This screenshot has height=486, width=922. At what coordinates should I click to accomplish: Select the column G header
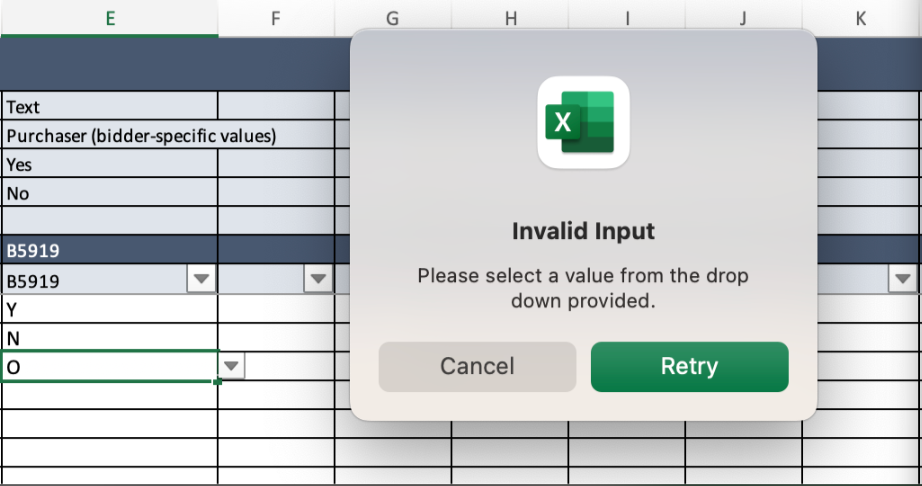pyautogui.click(x=393, y=18)
